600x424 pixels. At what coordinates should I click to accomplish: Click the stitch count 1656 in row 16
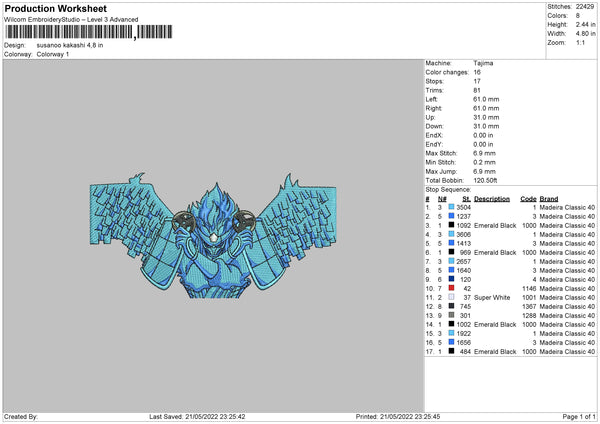coord(463,342)
